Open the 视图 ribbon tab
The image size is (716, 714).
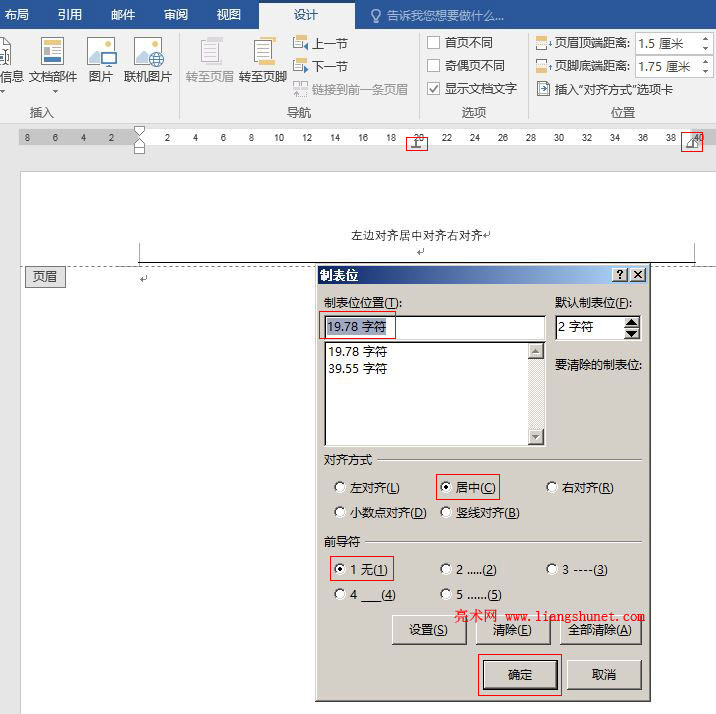coord(229,15)
